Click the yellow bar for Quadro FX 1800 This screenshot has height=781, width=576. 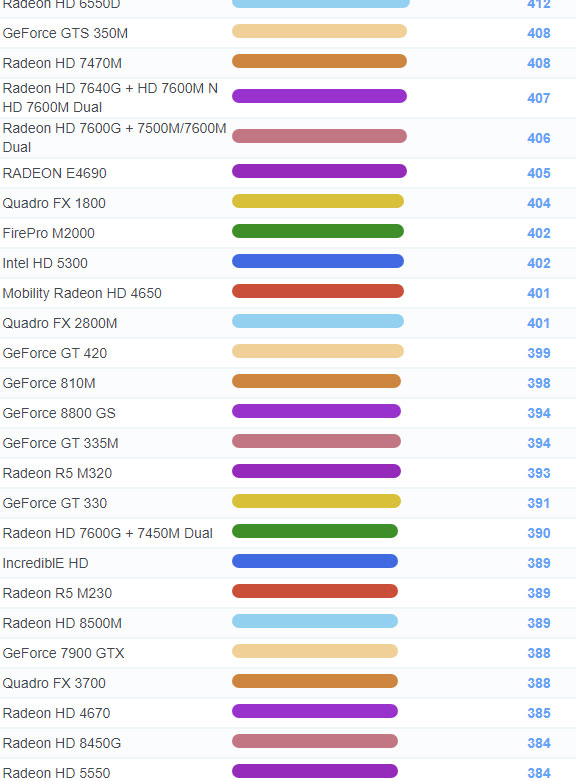pos(318,201)
